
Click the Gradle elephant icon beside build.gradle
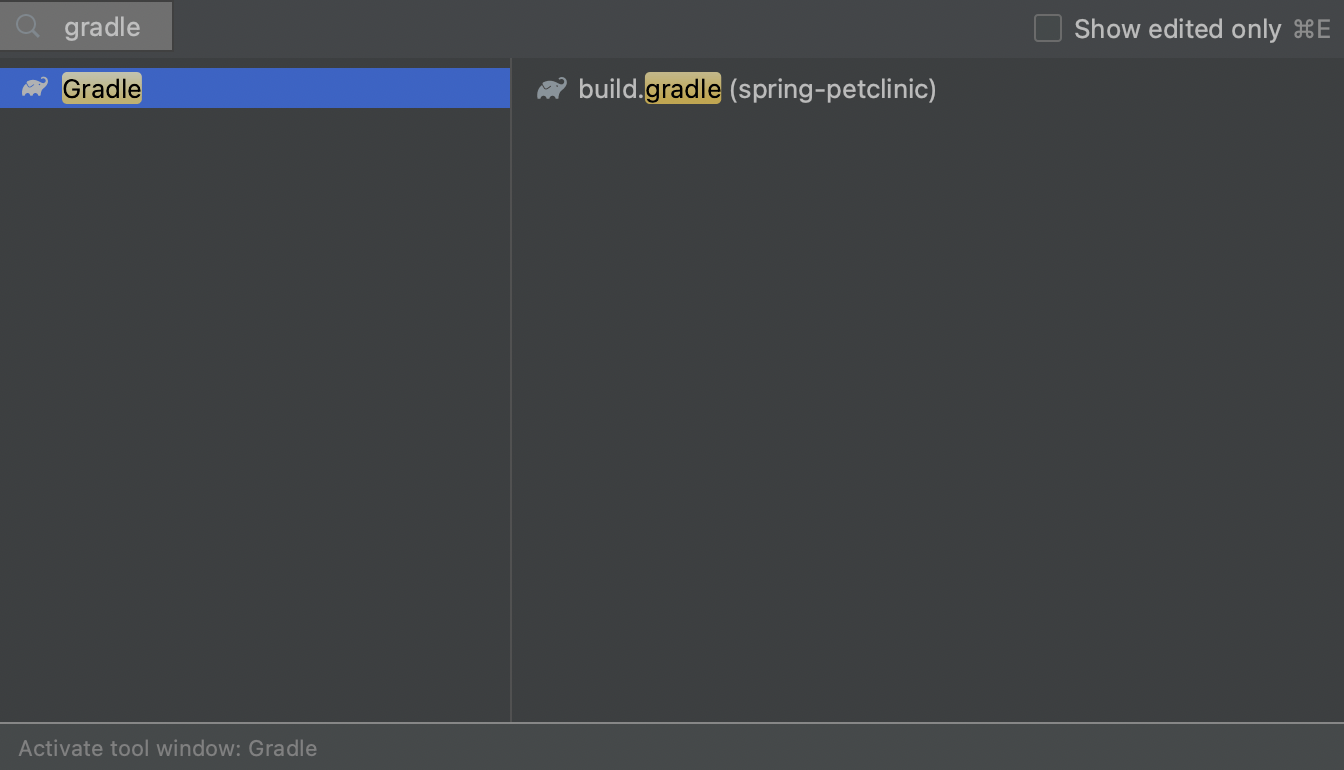click(x=551, y=89)
